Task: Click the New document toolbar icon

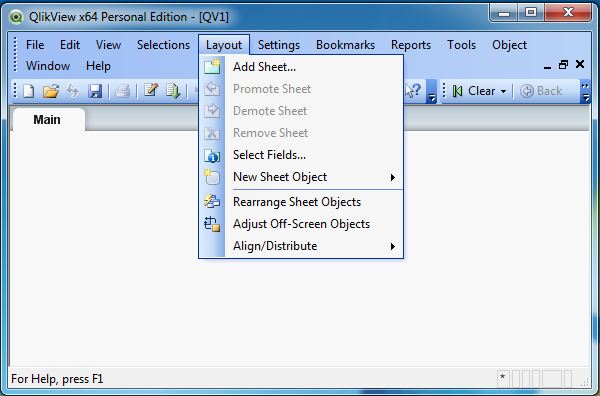Action: click(x=29, y=91)
